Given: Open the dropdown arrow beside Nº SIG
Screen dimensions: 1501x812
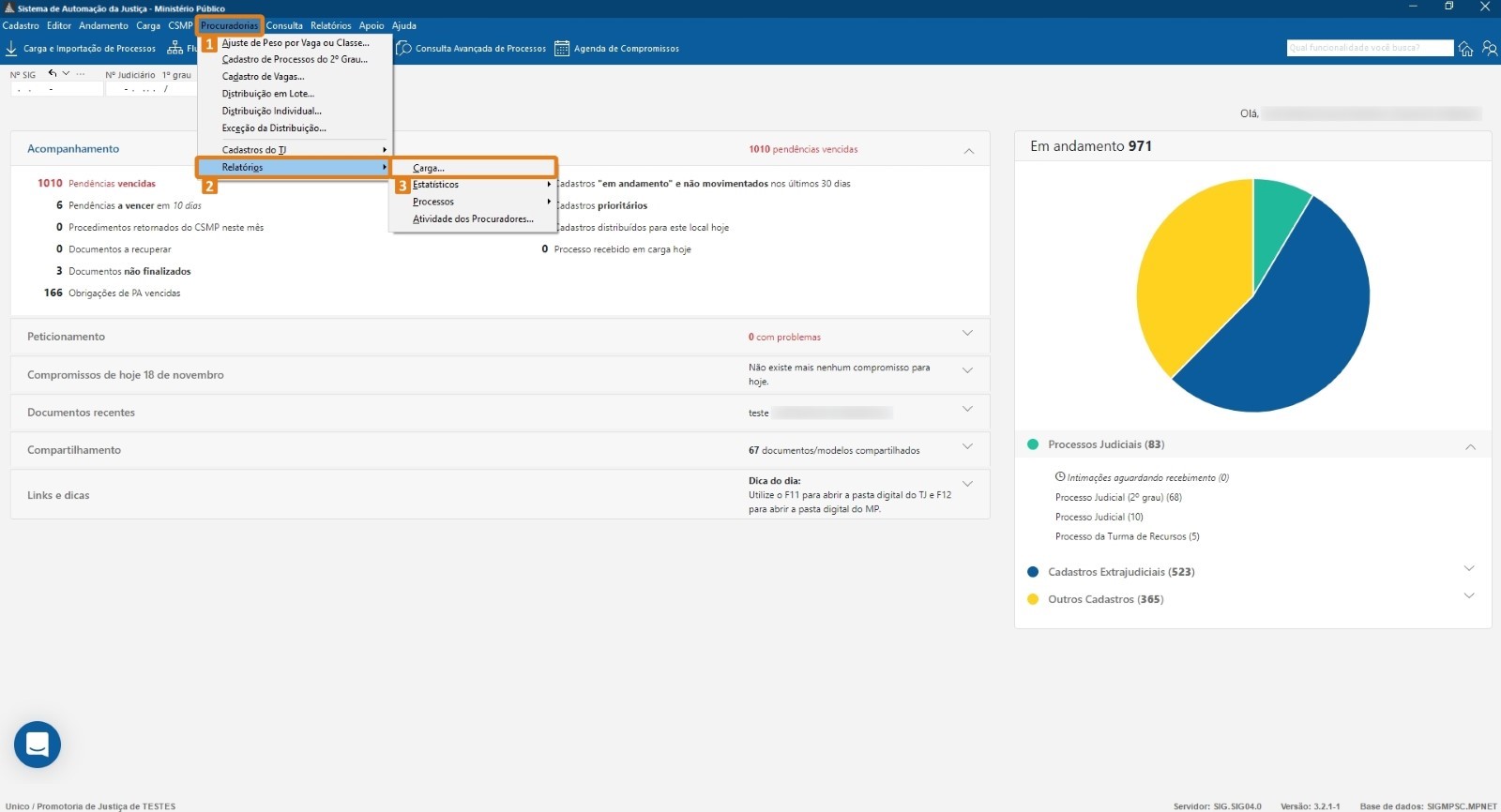Looking at the screenshot, I should [x=66, y=73].
